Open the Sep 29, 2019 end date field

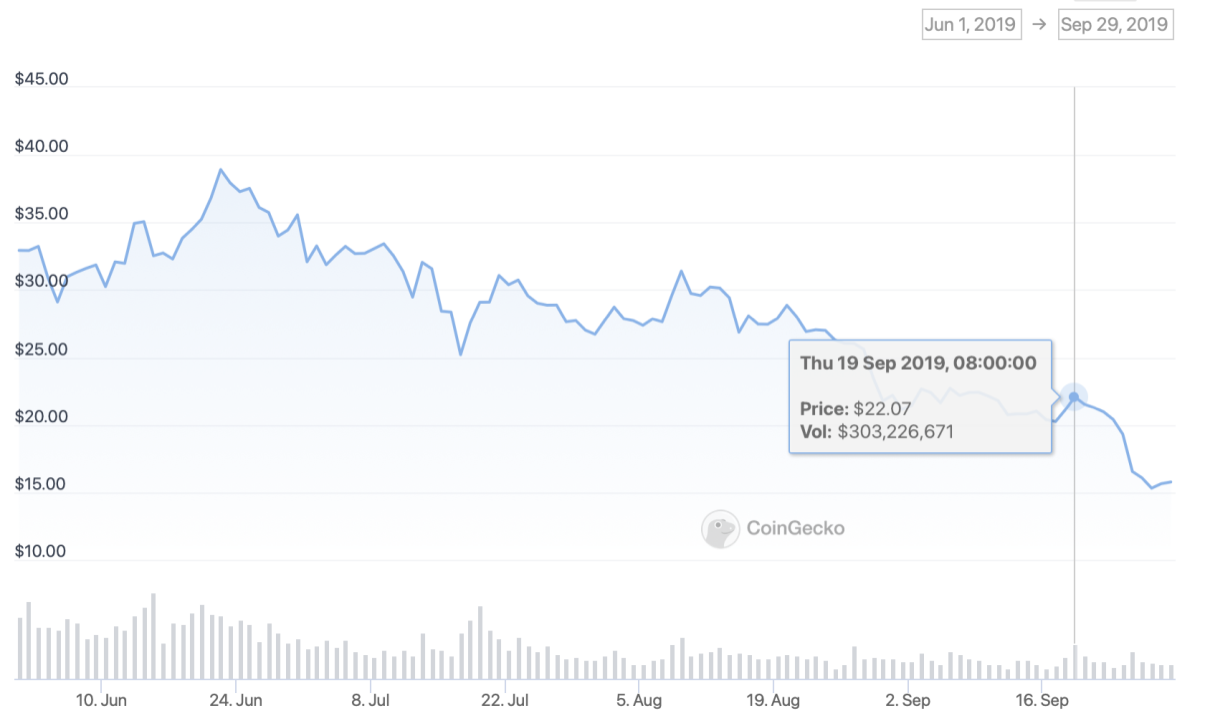pos(1114,25)
